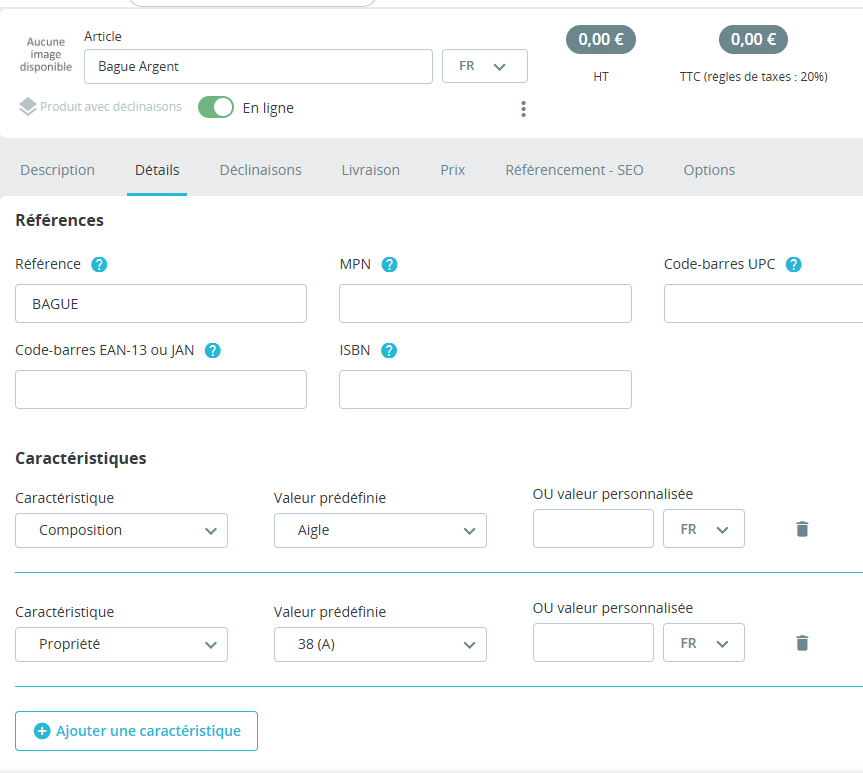Open help tooltip for MPN
This screenshot has height=773, width=863.
(x=389, y=265)
